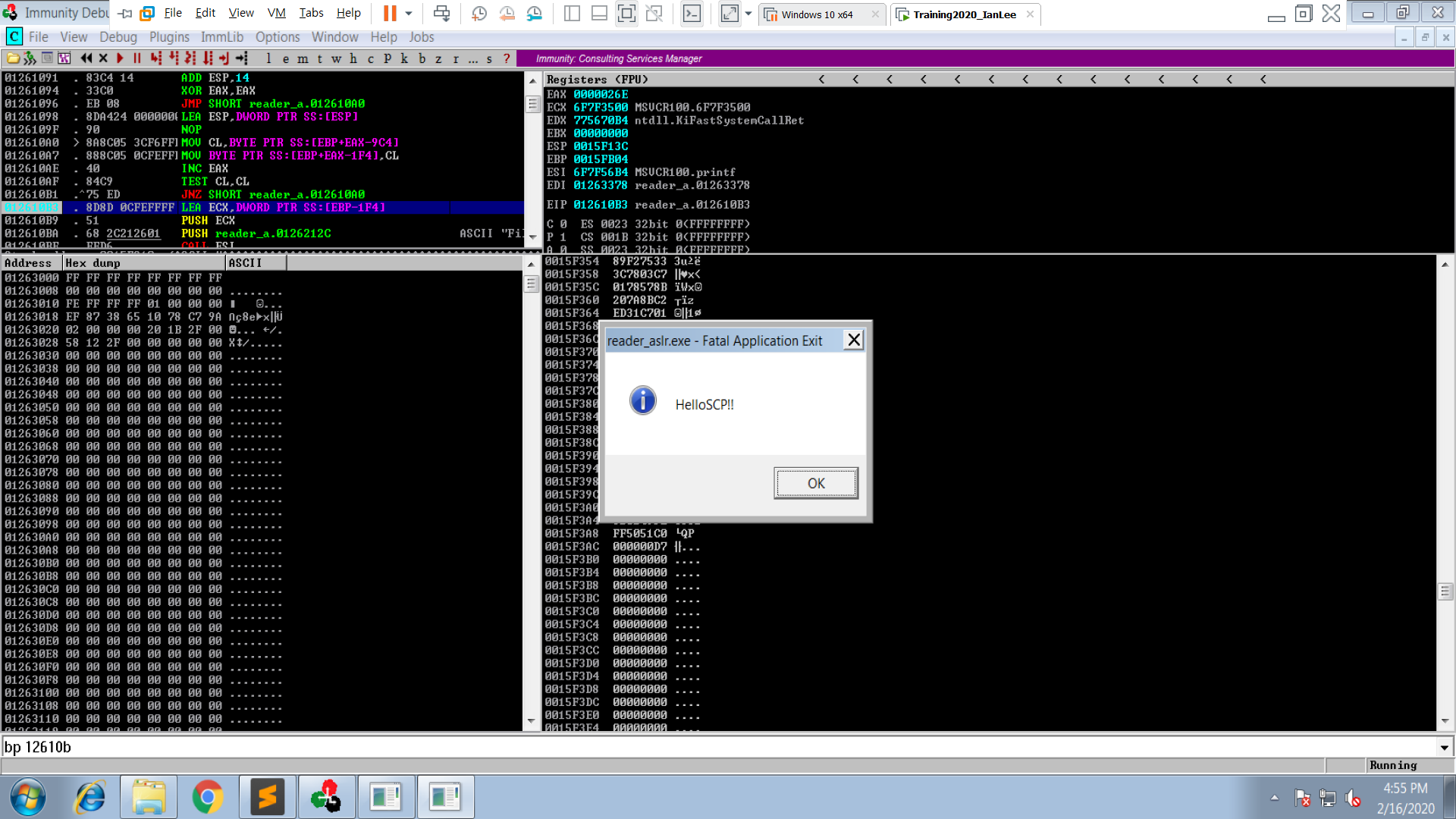Suspend the VM with orange pause button
This screenshot has height=819, width=1456.
(389, 14)
